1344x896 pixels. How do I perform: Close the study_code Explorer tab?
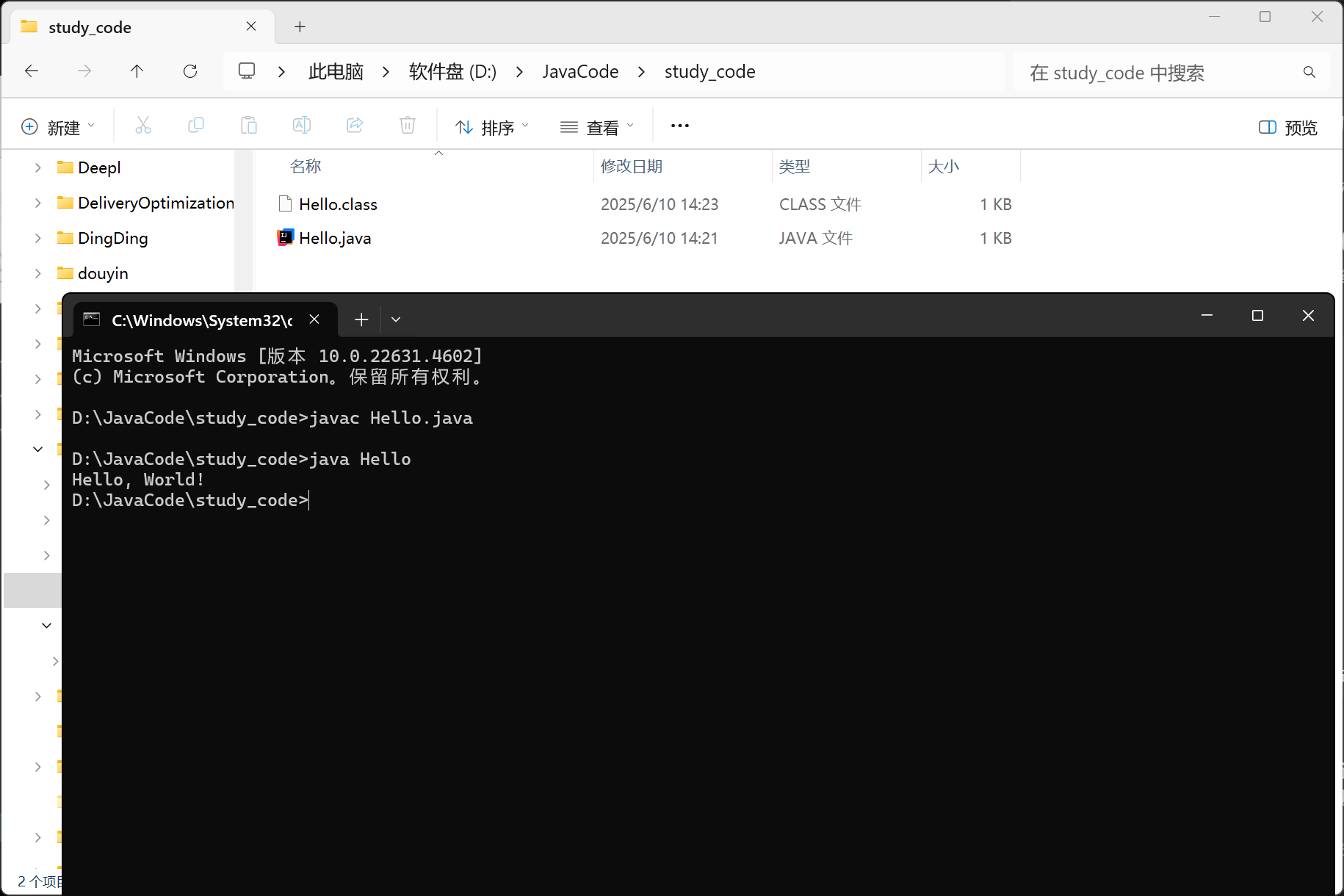tap(251, 26)
